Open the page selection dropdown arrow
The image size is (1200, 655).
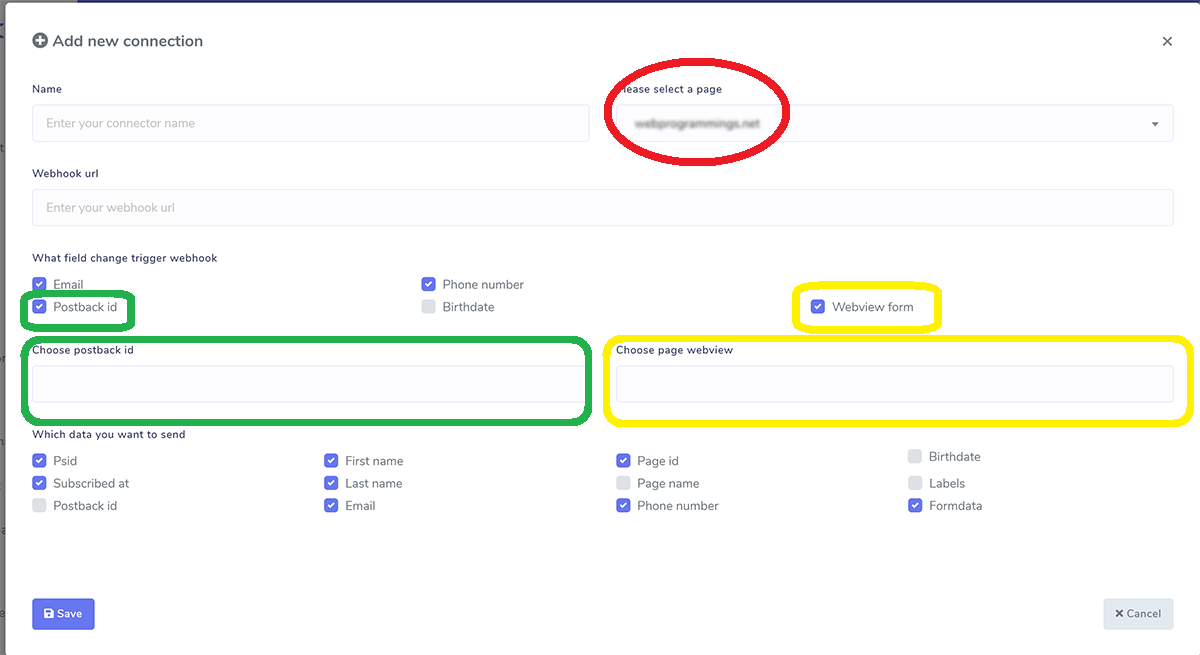[x=1153, y=123]
